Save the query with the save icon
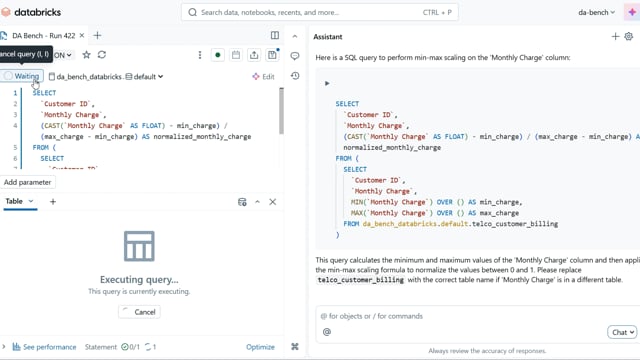This screenshot has width=640, height=360. tap(272, 55)
